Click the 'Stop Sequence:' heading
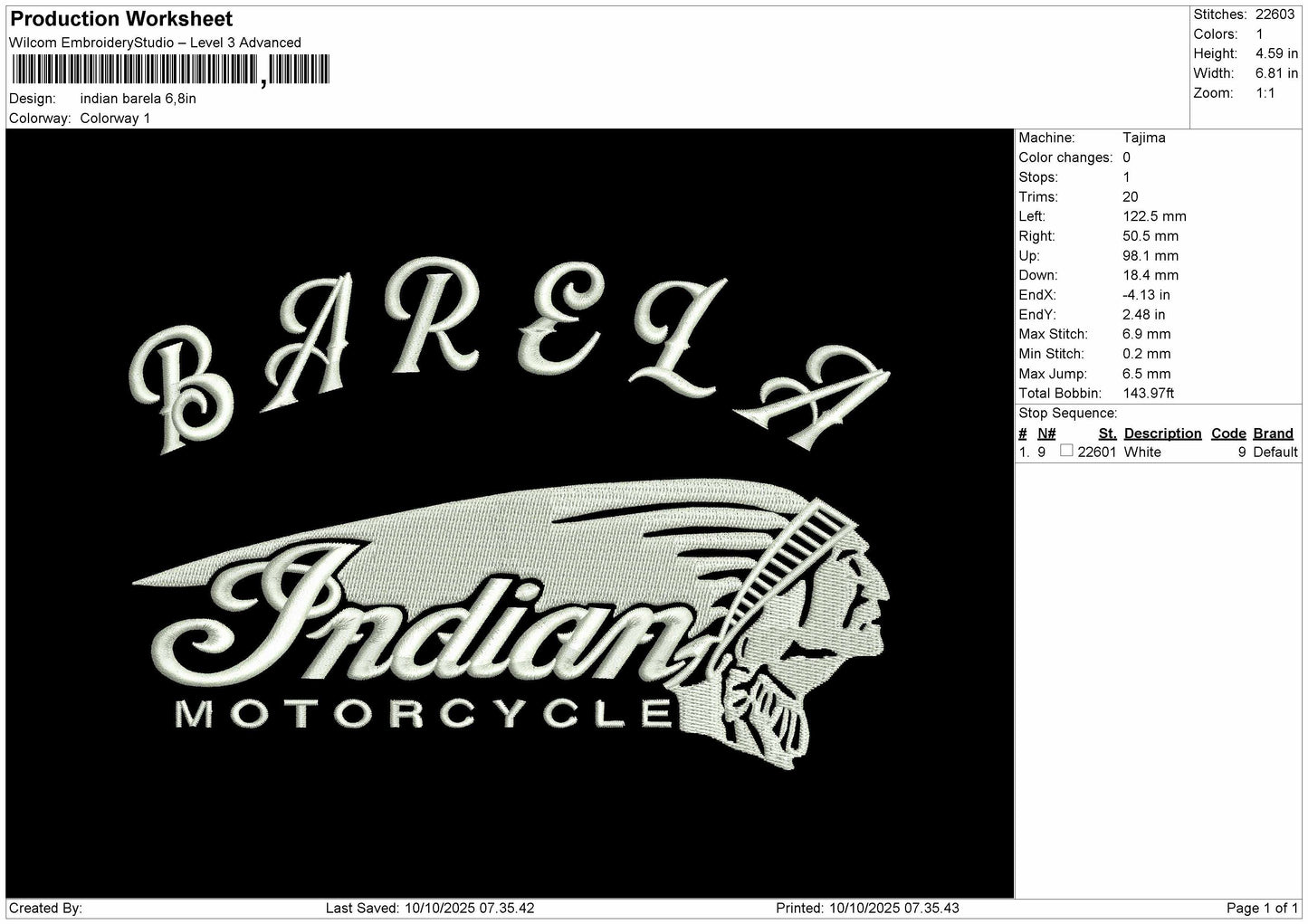This screenshot has width=1308, height=924. [x=1068, y=414]
